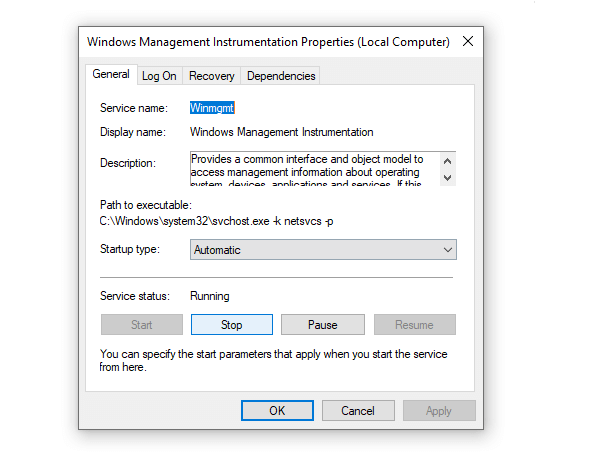Stop the running service
Image resolution: width=590 pixels, height=468 pixels.
click(232, 325)
